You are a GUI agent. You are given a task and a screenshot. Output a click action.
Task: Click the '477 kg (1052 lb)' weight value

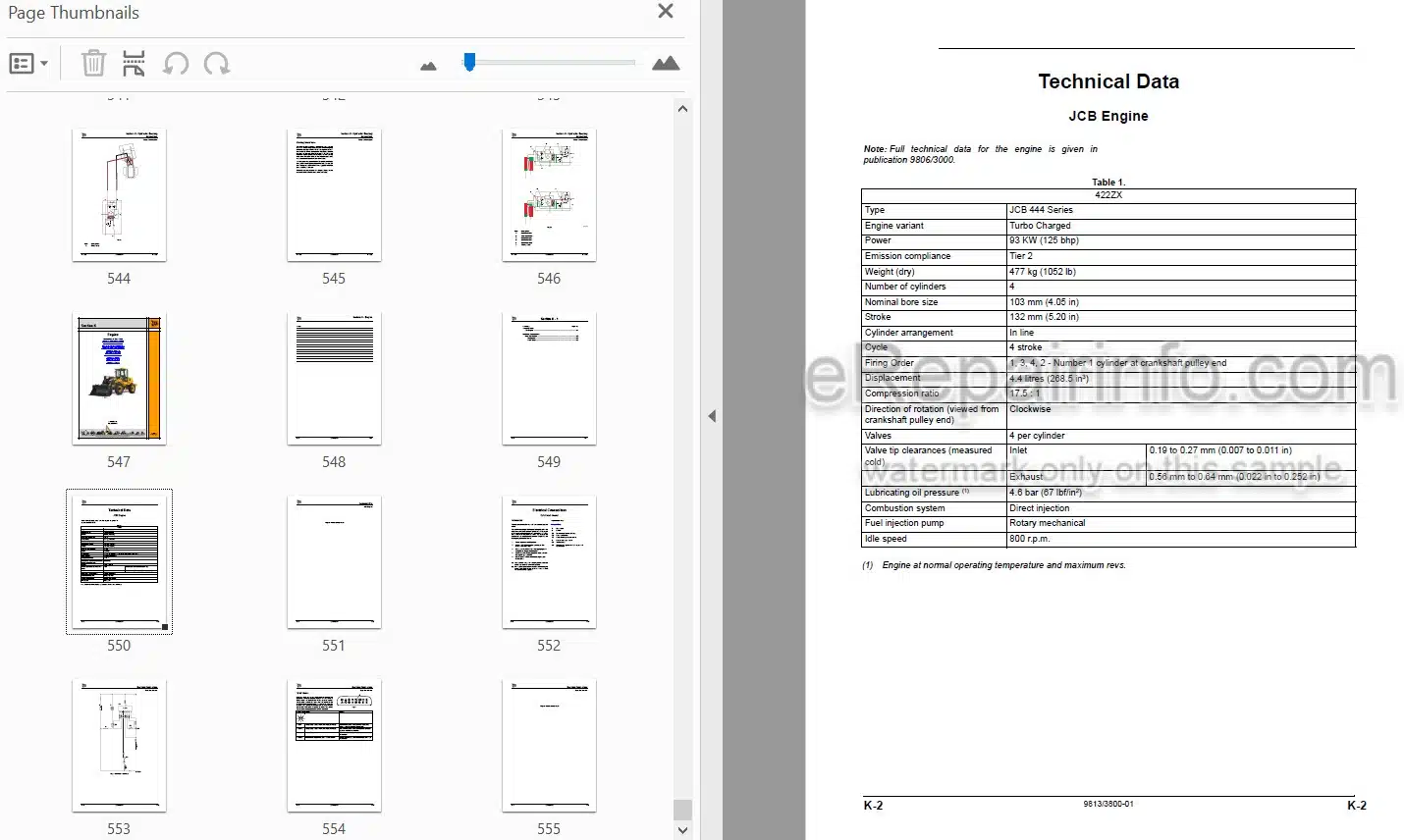(1043, 272)
